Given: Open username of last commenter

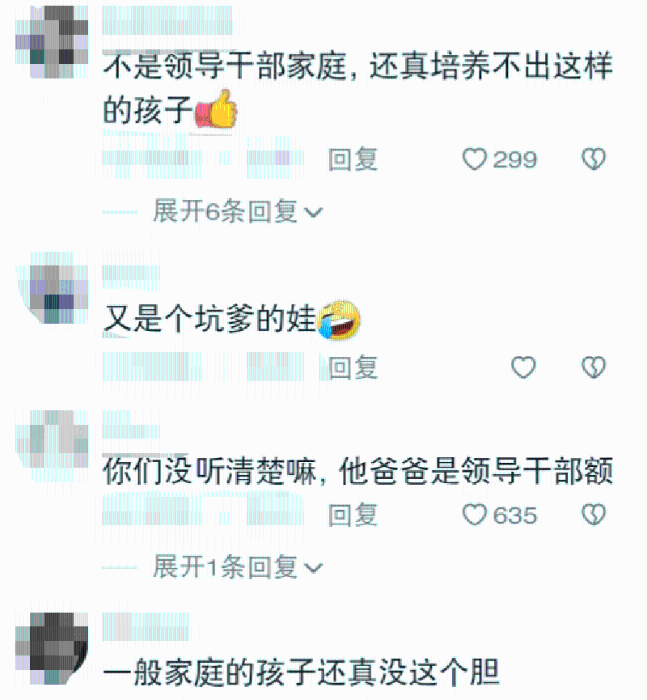Looking at the screenshot, I should coord(146,627).
